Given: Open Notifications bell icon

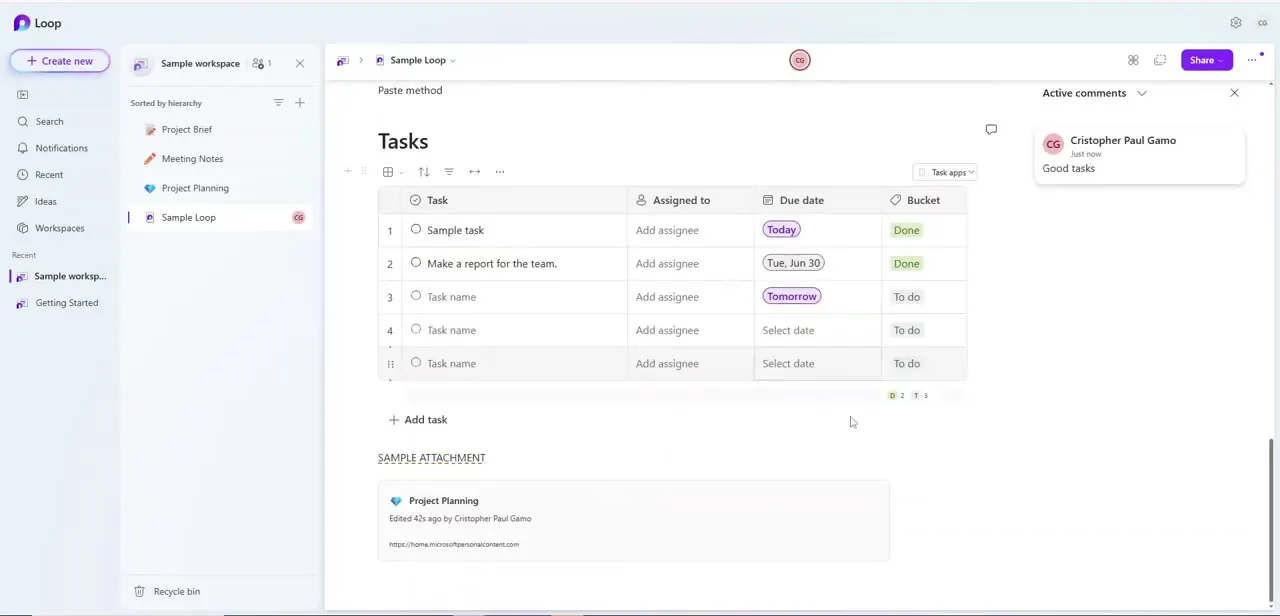Looking at the screenshot, I should (x=22, y=148).
